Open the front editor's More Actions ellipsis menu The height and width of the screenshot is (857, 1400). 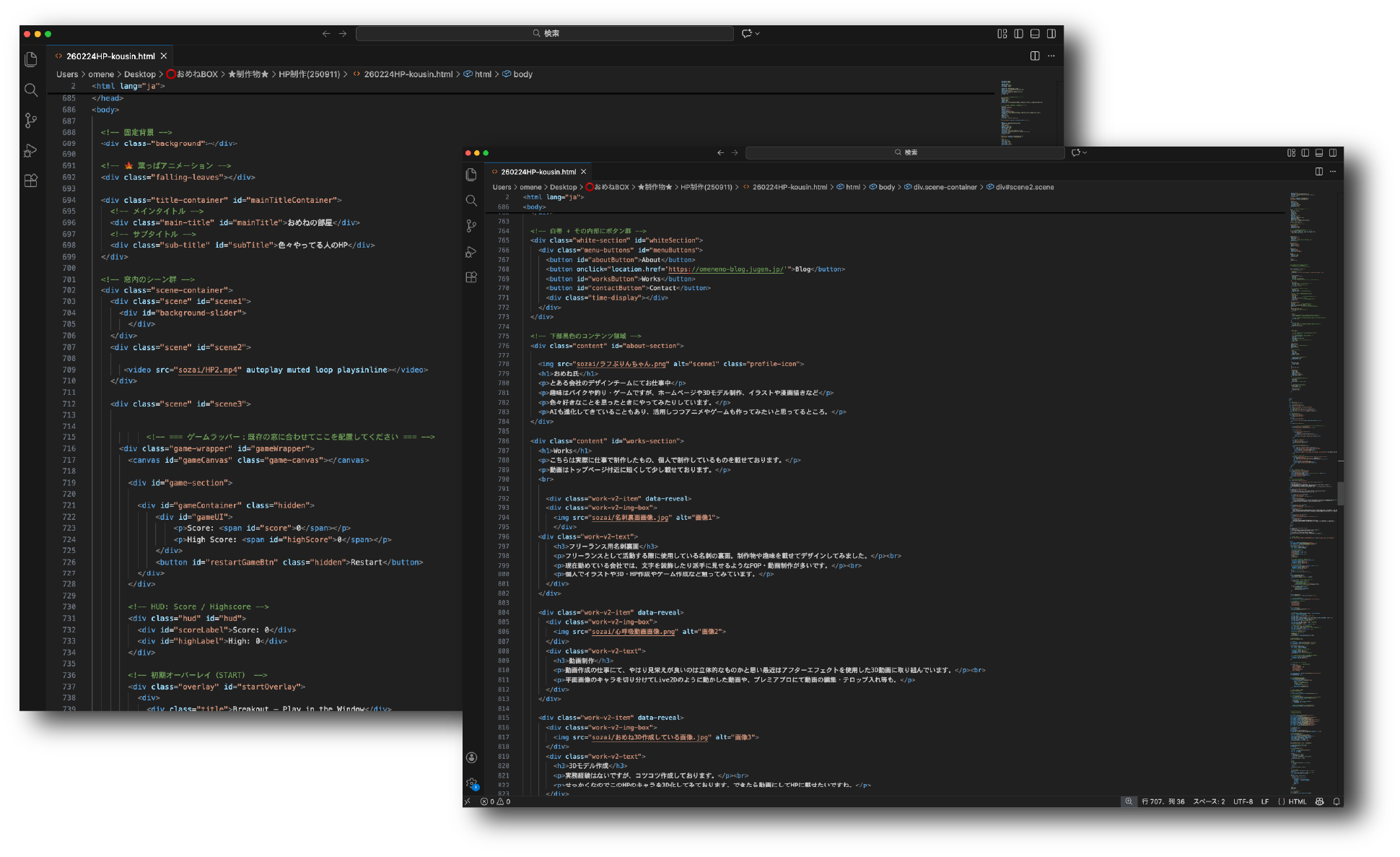pyautogui.click(x=1333, y=172)
